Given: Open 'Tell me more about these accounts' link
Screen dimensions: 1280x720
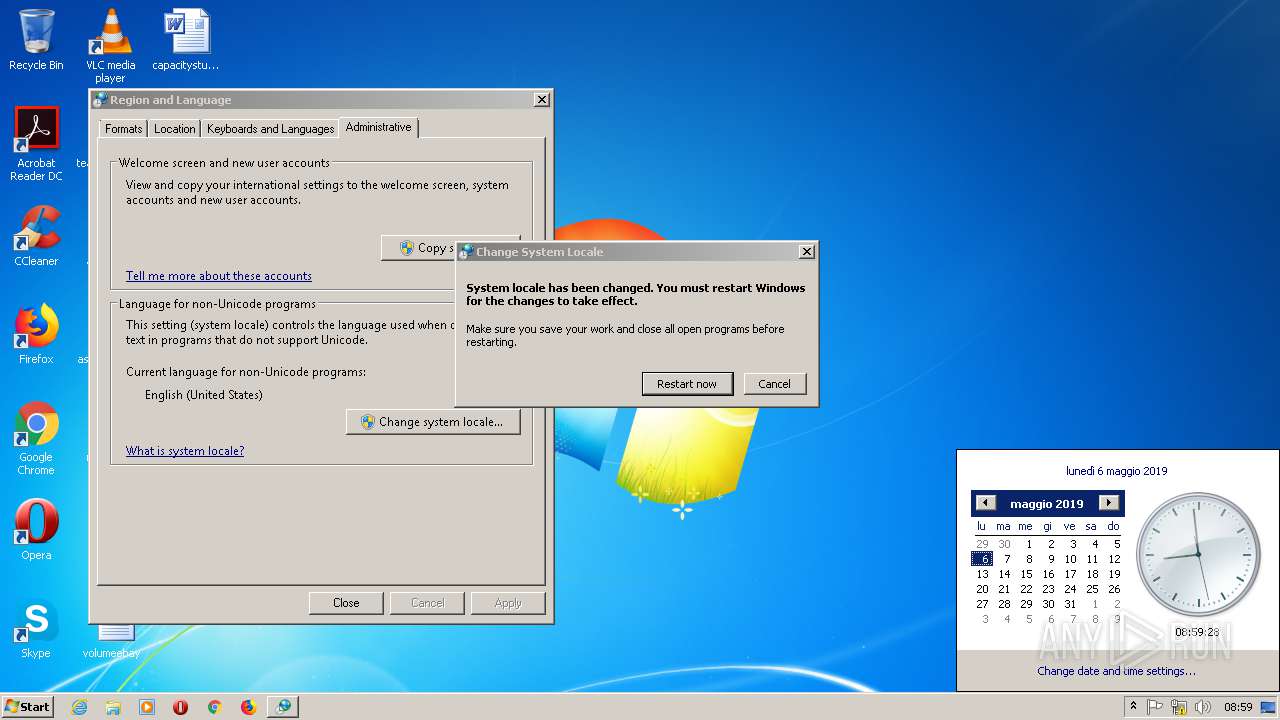Looking at the screenshot, I should pos(219,276).
